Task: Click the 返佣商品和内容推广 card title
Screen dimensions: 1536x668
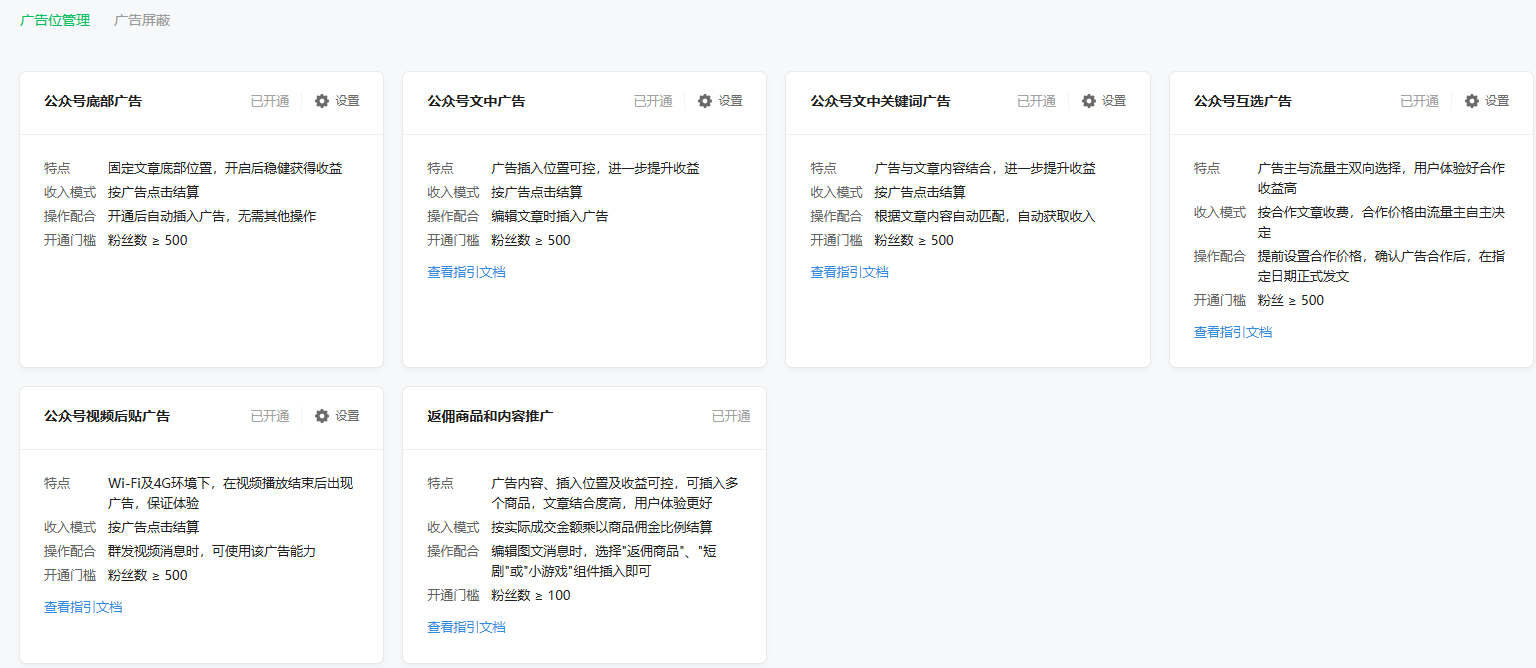Action: click(x=490, y=416)
